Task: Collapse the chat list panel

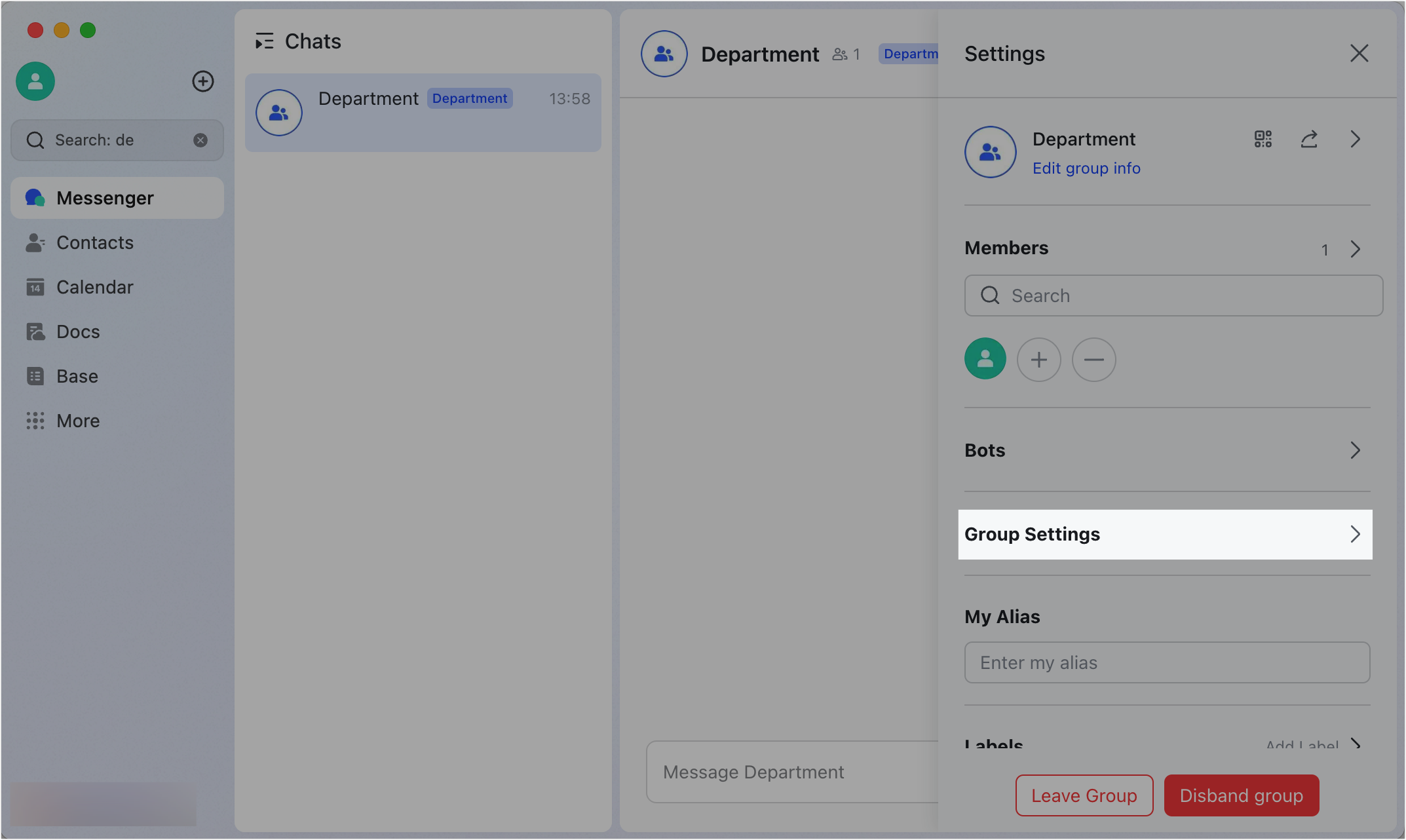Action: point(265,41)
